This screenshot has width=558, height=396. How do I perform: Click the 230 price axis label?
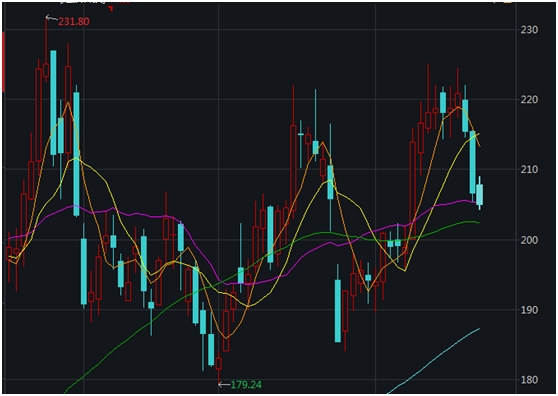529,30
